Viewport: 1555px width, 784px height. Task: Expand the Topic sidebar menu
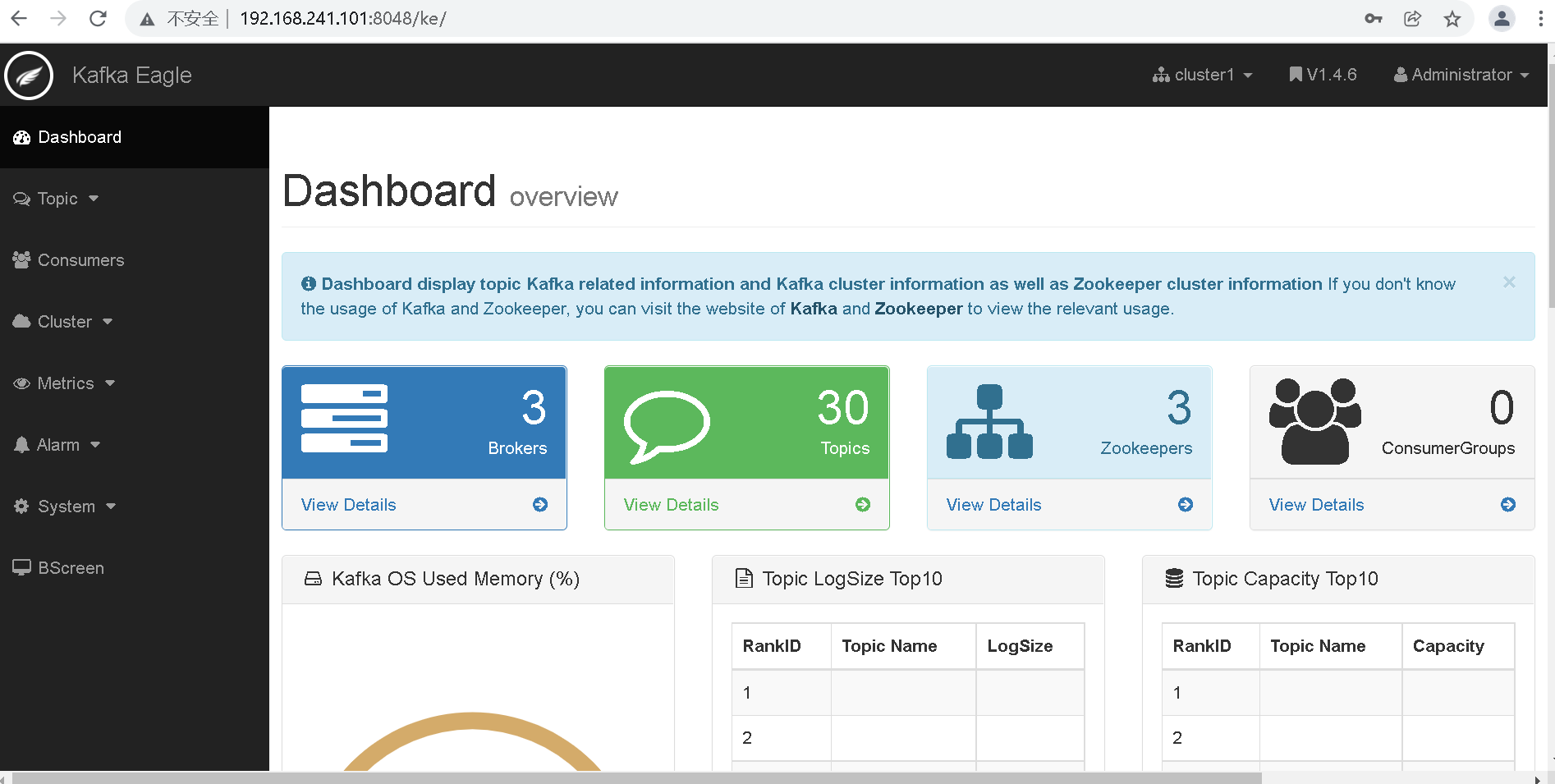point(135,199)
